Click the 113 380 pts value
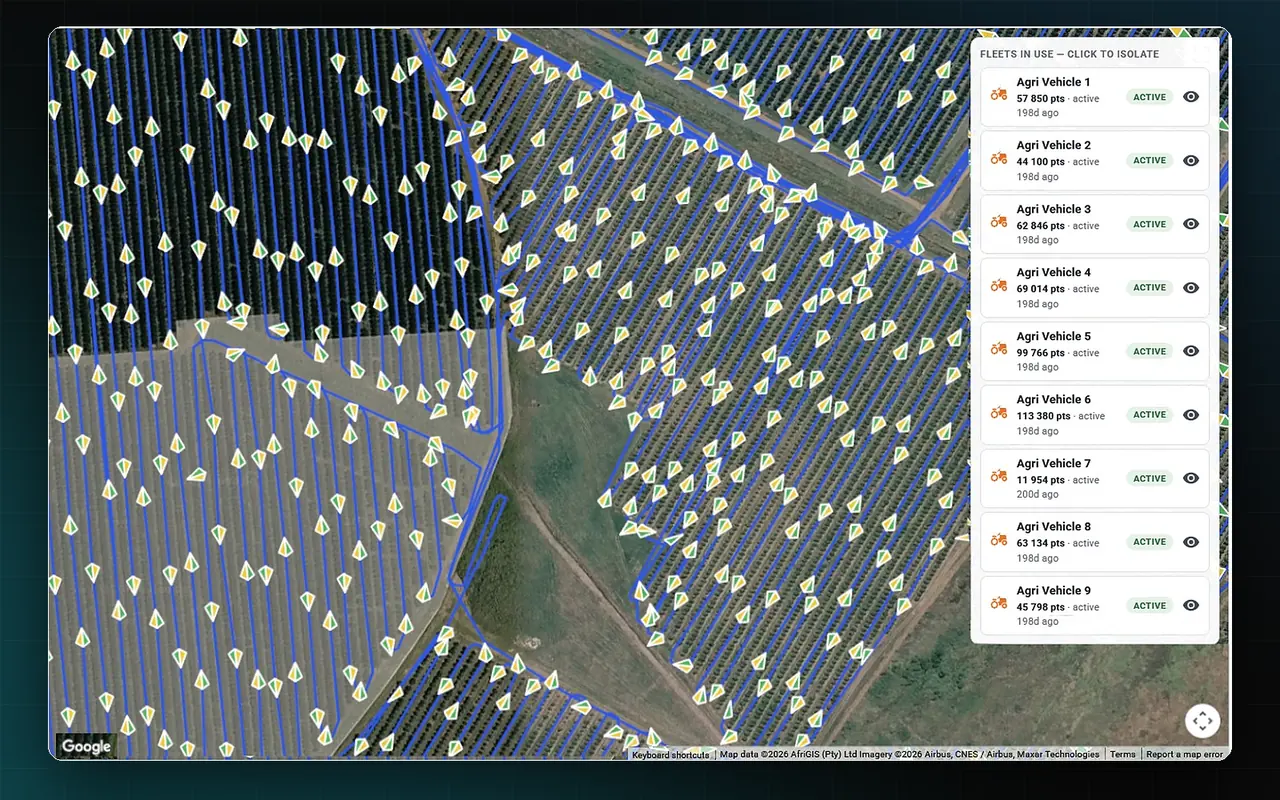Viewport: 1280px width, 800px height. click(x=1044, y=416)
